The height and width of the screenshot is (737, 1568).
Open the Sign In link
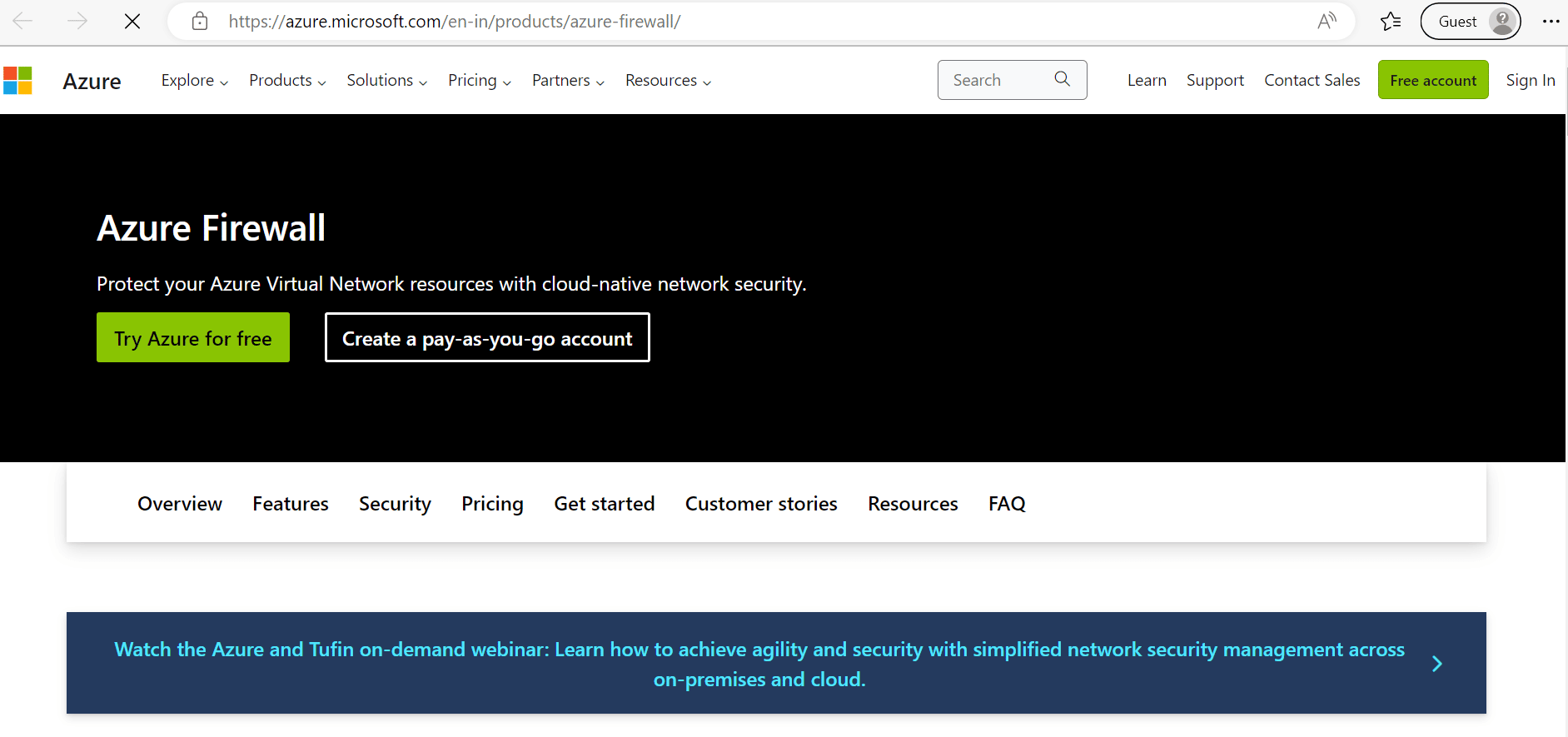coord(1531,80)
